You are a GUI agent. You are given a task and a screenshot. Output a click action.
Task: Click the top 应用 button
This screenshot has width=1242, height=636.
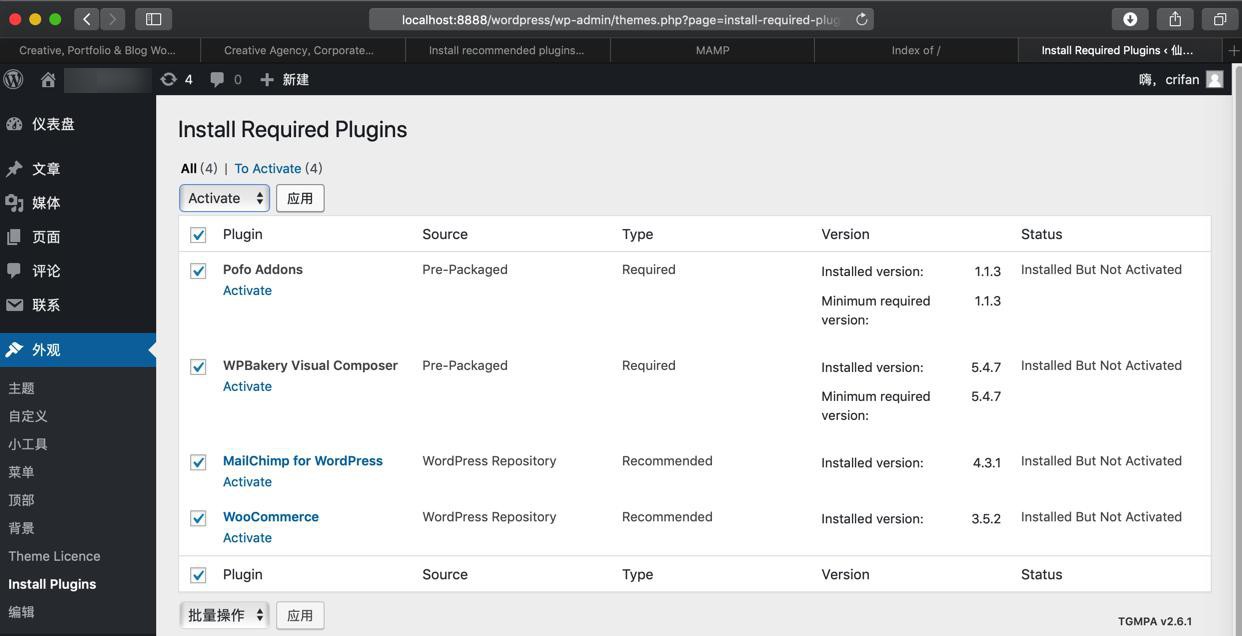point(300,198)
